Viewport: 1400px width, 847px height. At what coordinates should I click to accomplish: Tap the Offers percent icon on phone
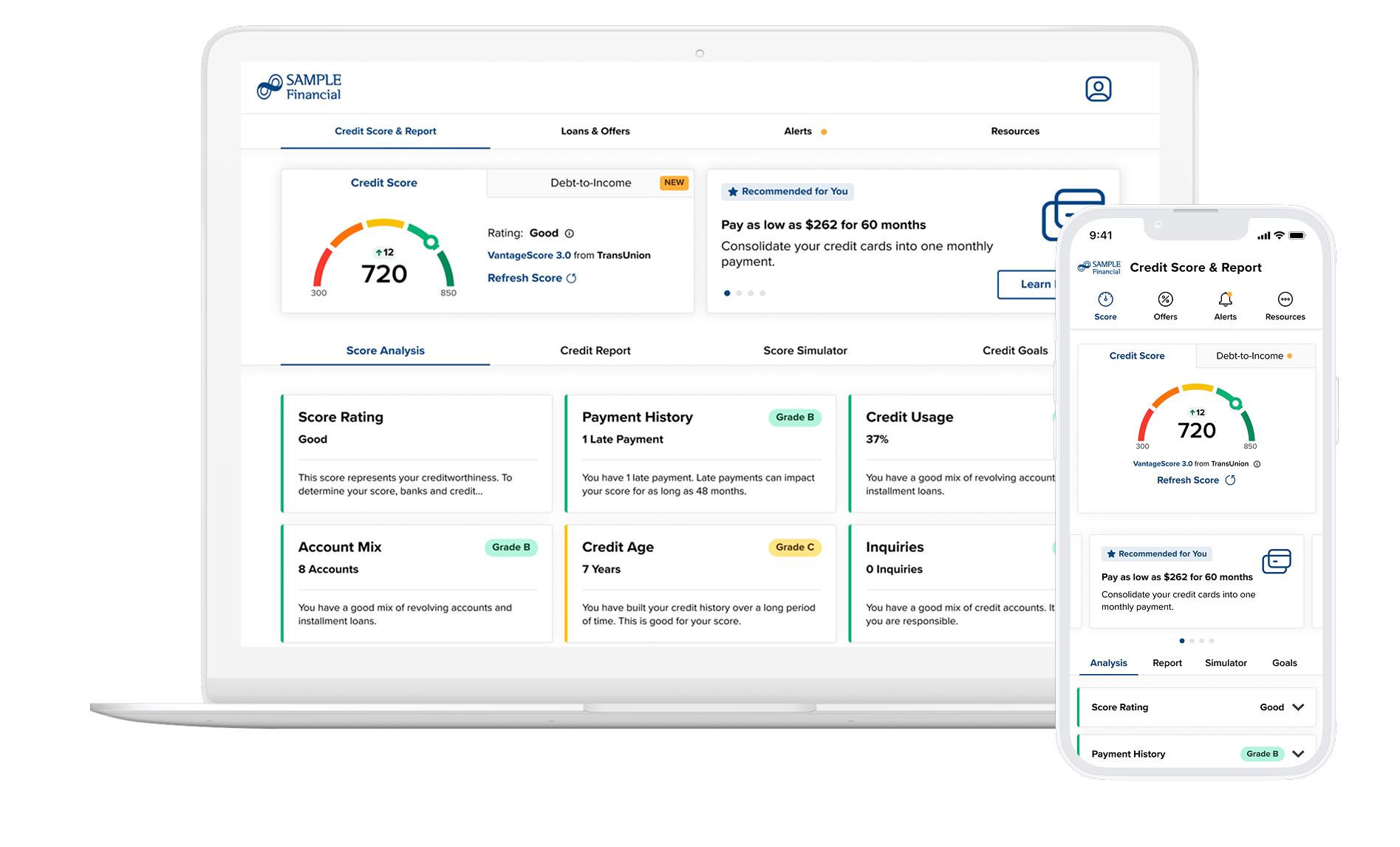click(x=1165, y=299)
